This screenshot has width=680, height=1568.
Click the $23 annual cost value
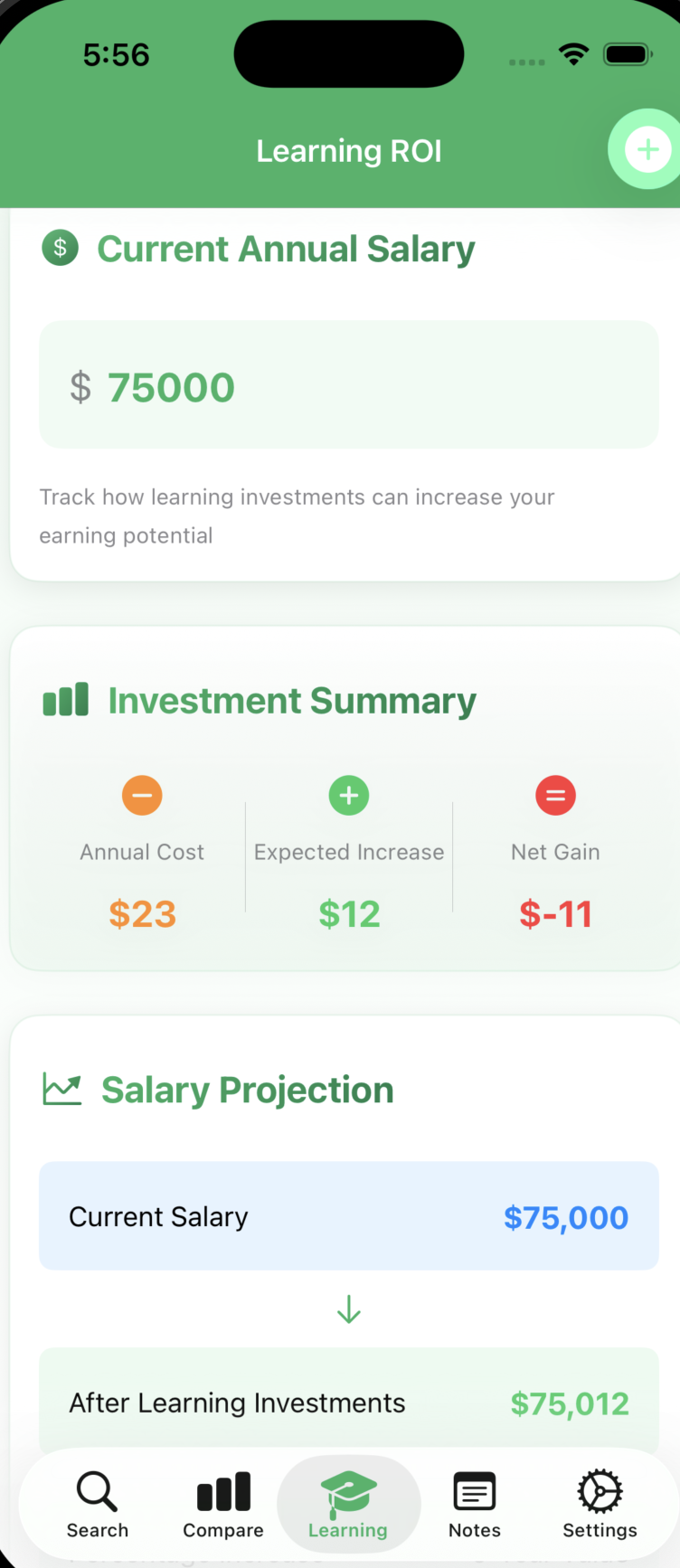[142, 914]
